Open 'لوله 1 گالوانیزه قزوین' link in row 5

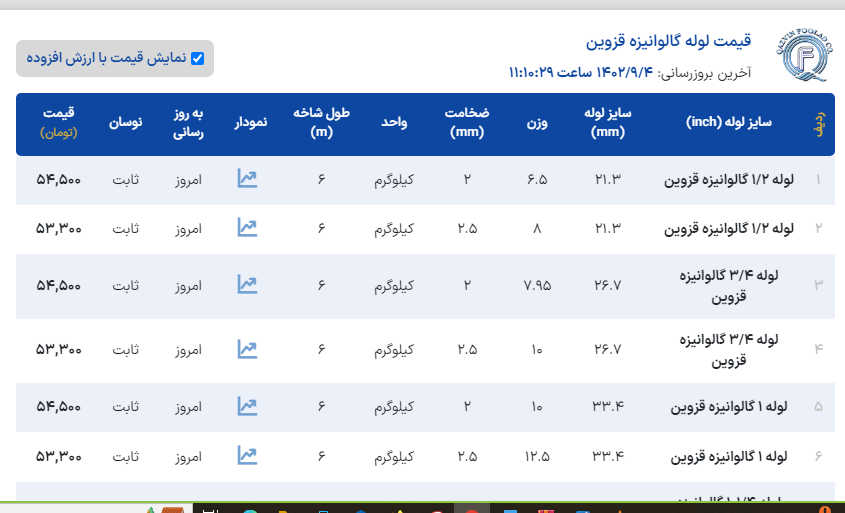click(x=735, y=406)
